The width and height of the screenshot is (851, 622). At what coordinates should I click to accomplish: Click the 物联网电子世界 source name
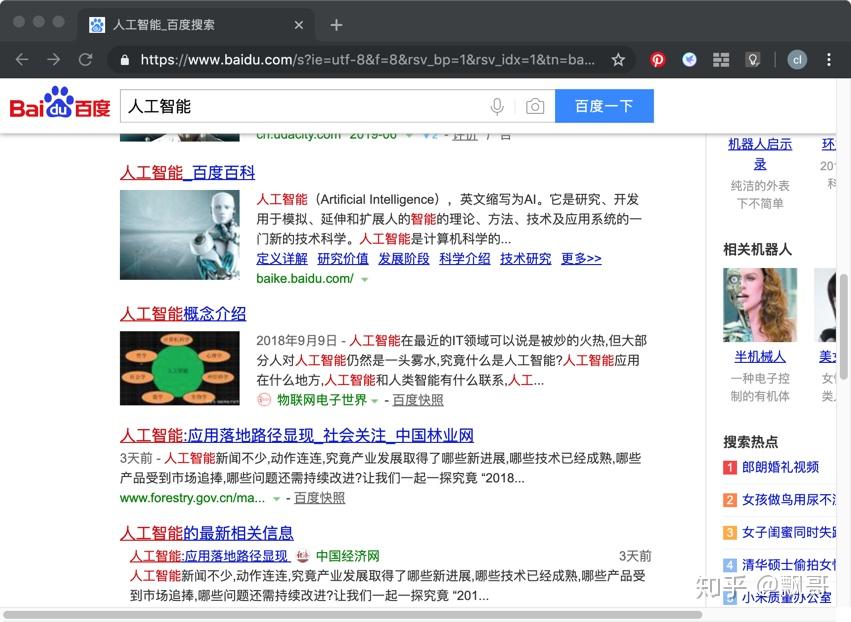coord(322,400)
